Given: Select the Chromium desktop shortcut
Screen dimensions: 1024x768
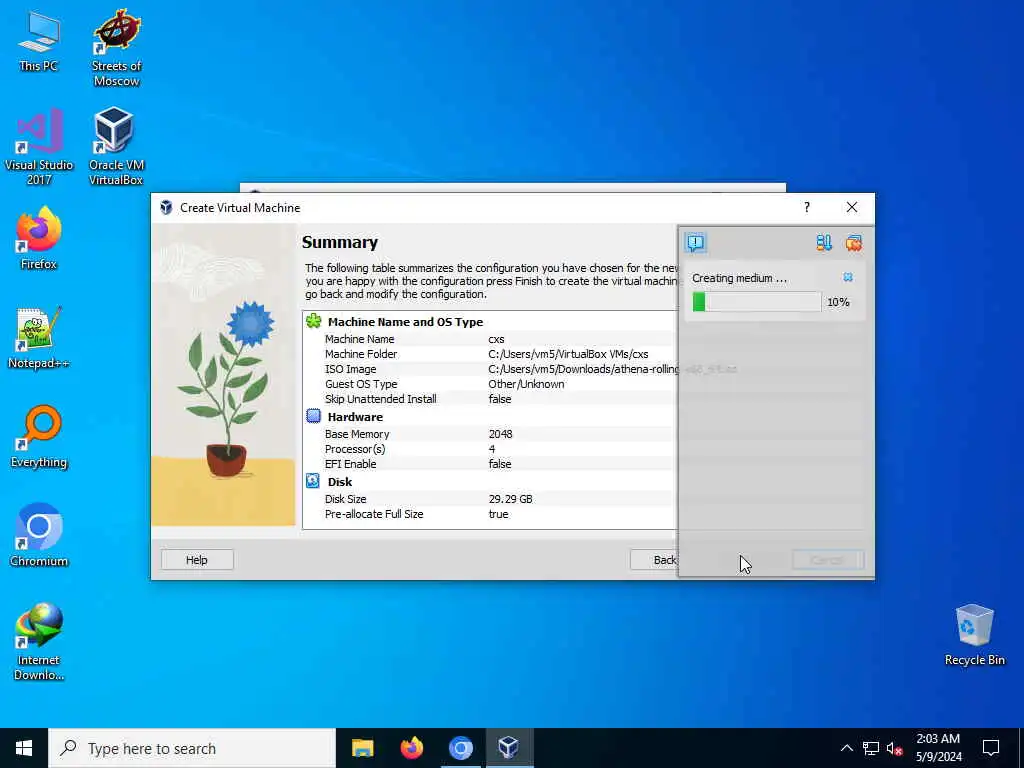Looking at the screenshot, I should pyautogui.click(x=39, y=536).
